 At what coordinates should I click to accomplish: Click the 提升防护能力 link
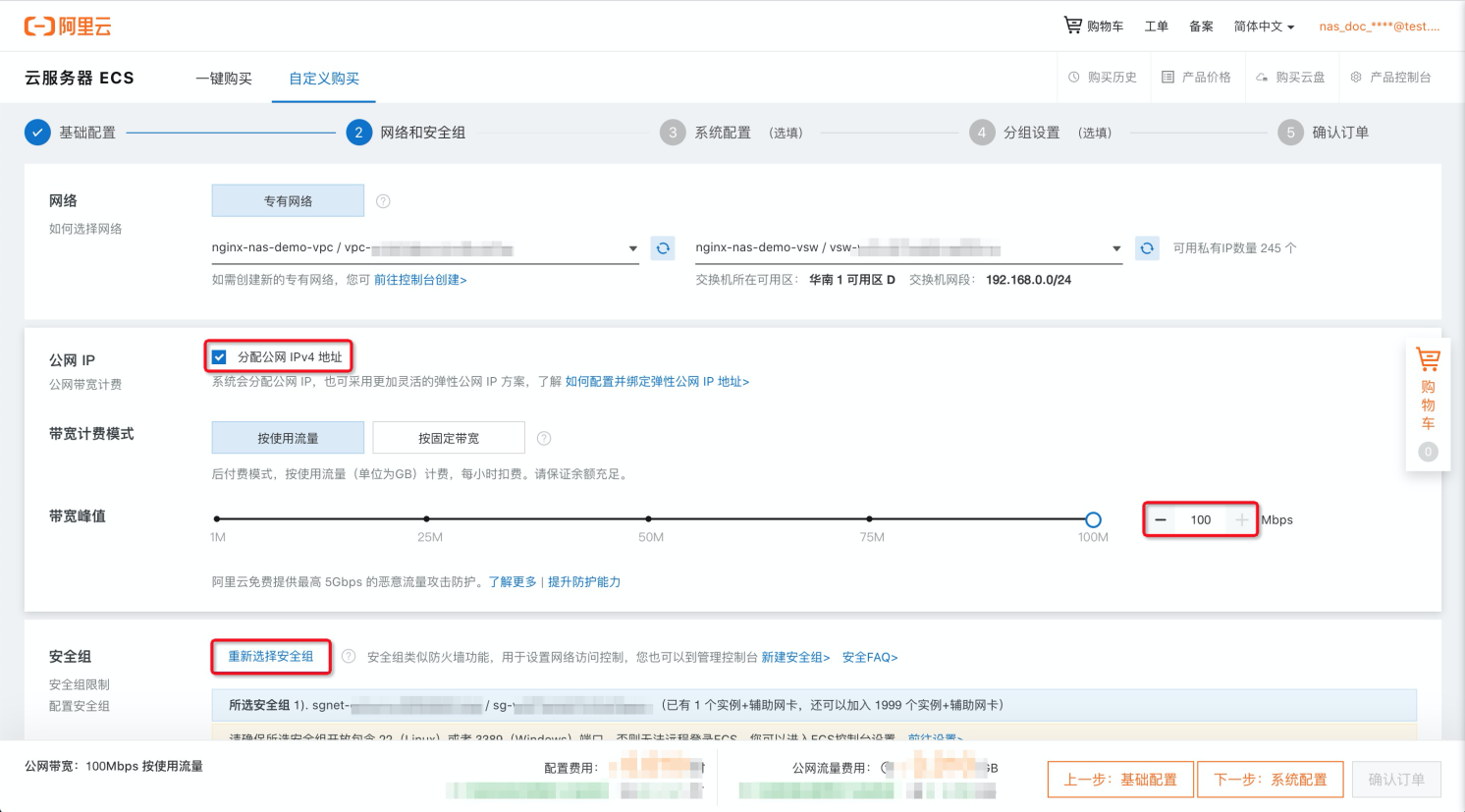584,582
